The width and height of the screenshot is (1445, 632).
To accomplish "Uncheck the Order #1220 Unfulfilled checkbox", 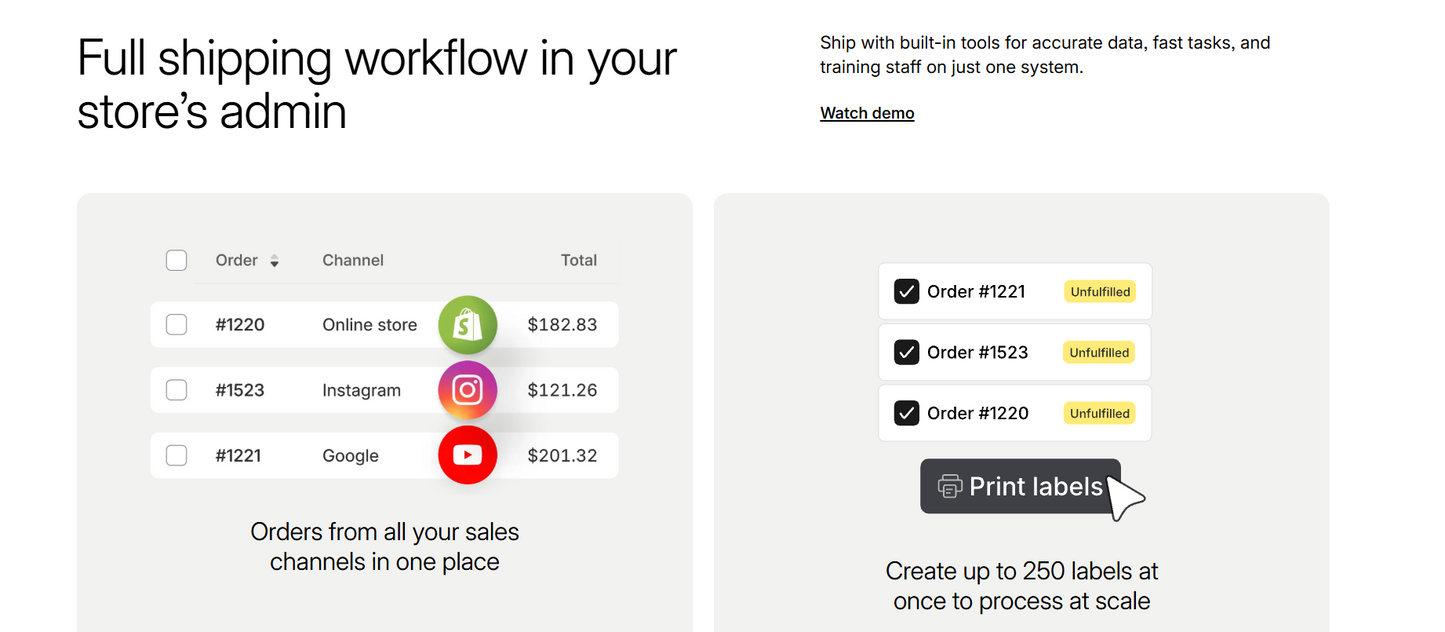I will (906, 413).
